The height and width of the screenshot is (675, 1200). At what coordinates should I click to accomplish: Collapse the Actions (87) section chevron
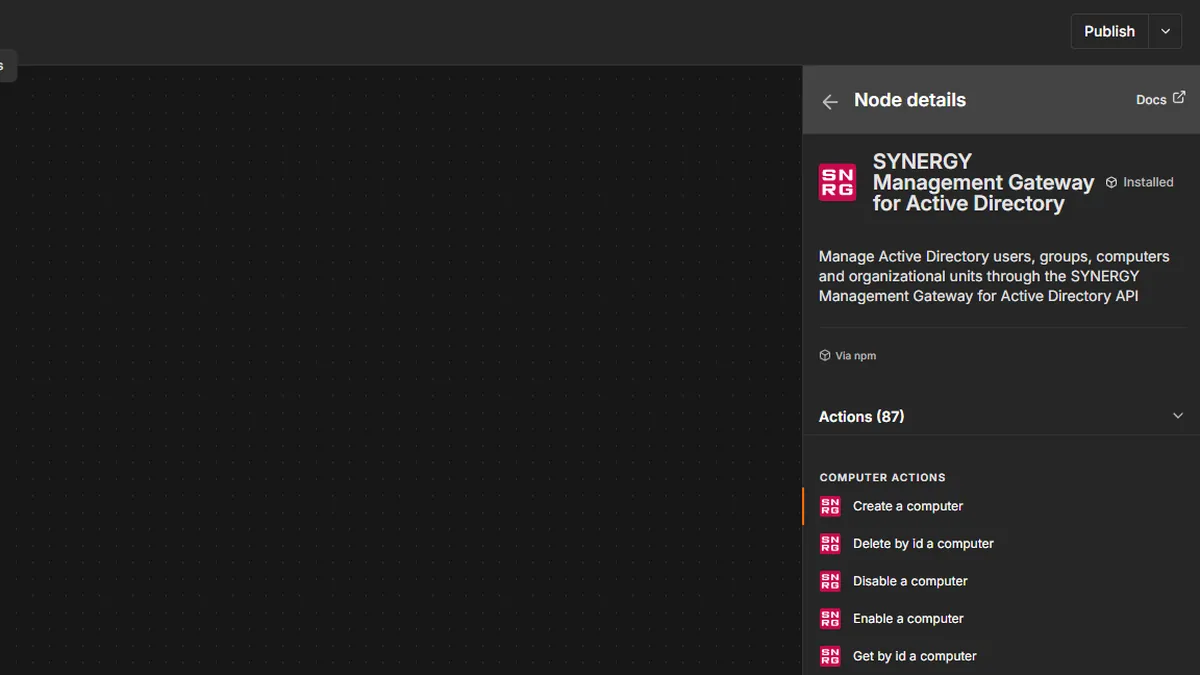pyautogui.click(x=1177, y=416)
